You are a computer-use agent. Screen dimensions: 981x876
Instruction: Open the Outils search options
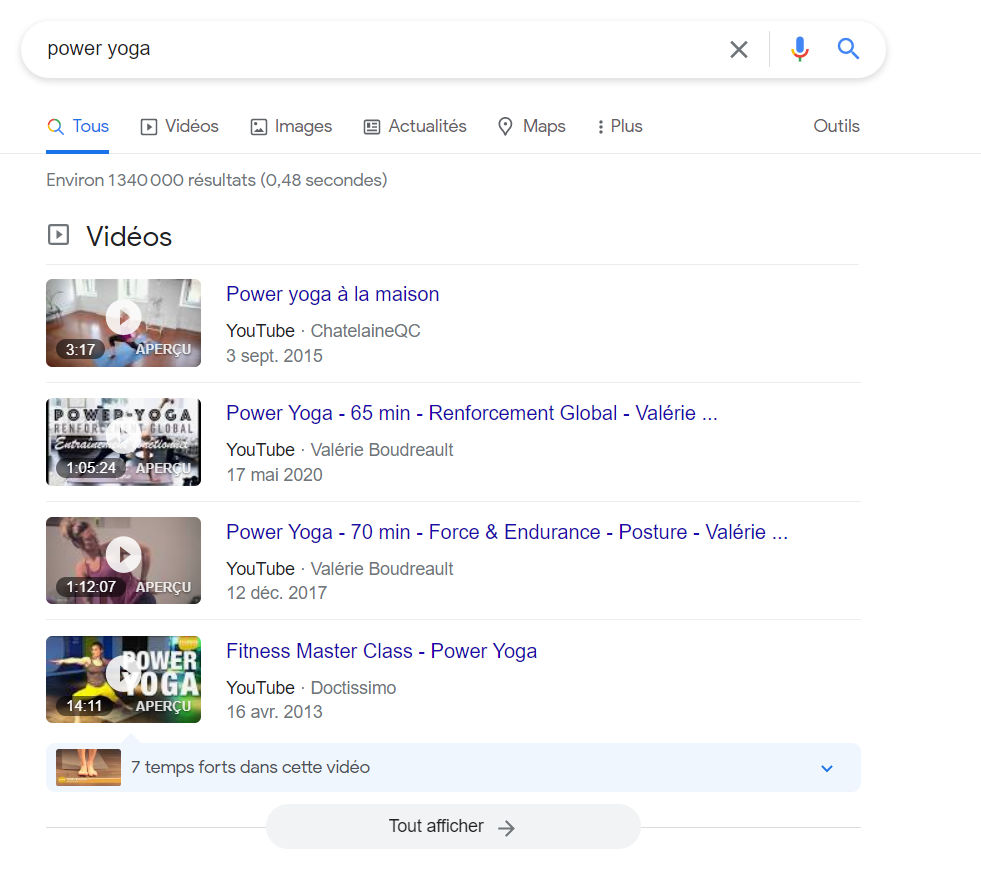pyautogui.click(x=836, y=126)
